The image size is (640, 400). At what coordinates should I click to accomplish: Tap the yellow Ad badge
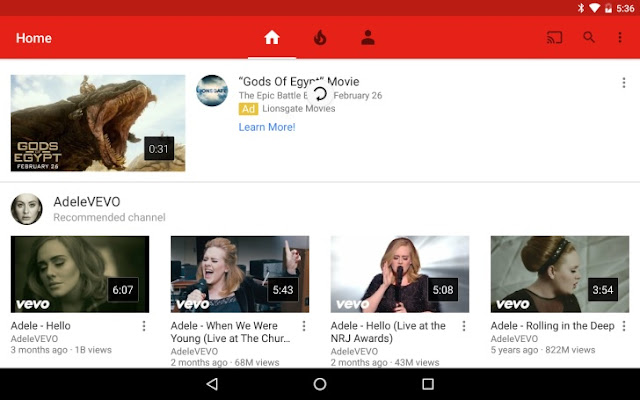point(248,109)
